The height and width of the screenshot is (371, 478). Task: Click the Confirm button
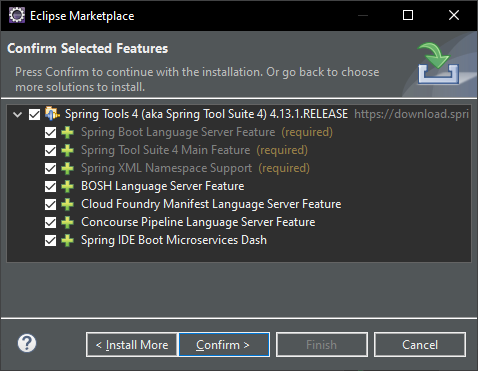[x=224, y=345]
